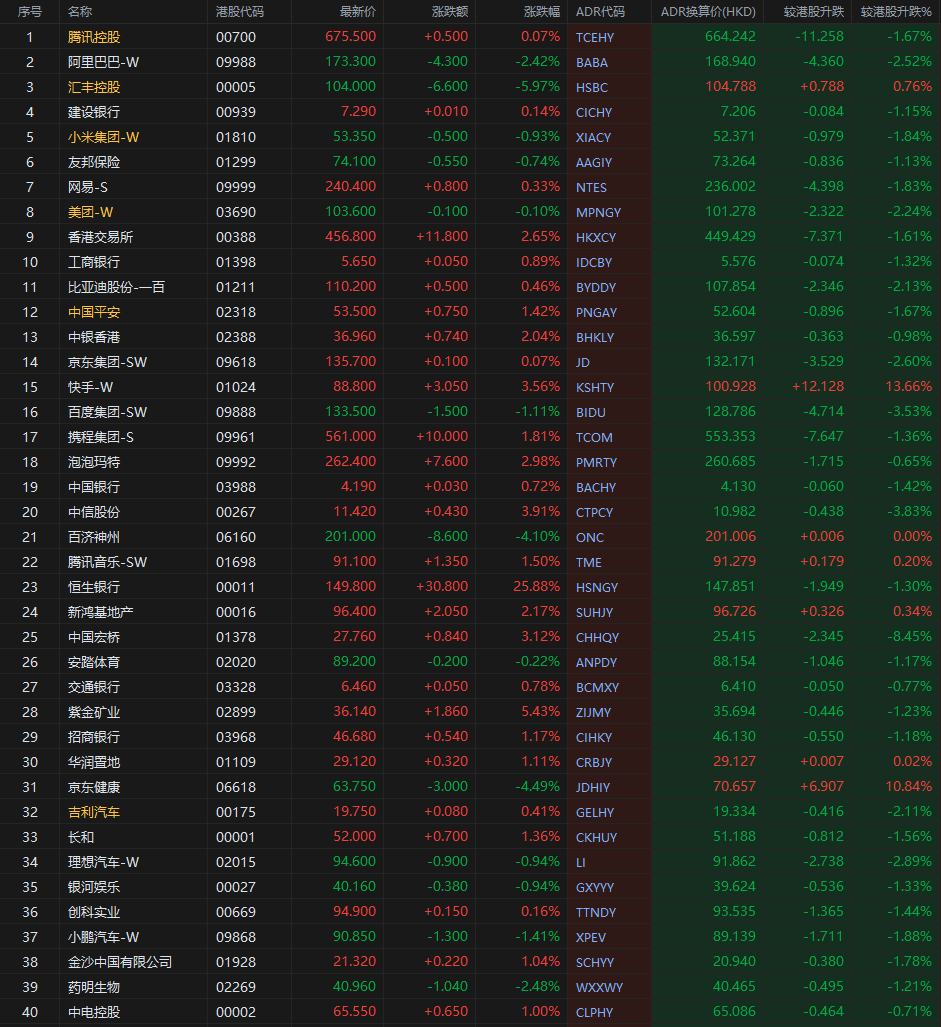
Task: Click the ADR代码 column header
Action: coord(600,12)
